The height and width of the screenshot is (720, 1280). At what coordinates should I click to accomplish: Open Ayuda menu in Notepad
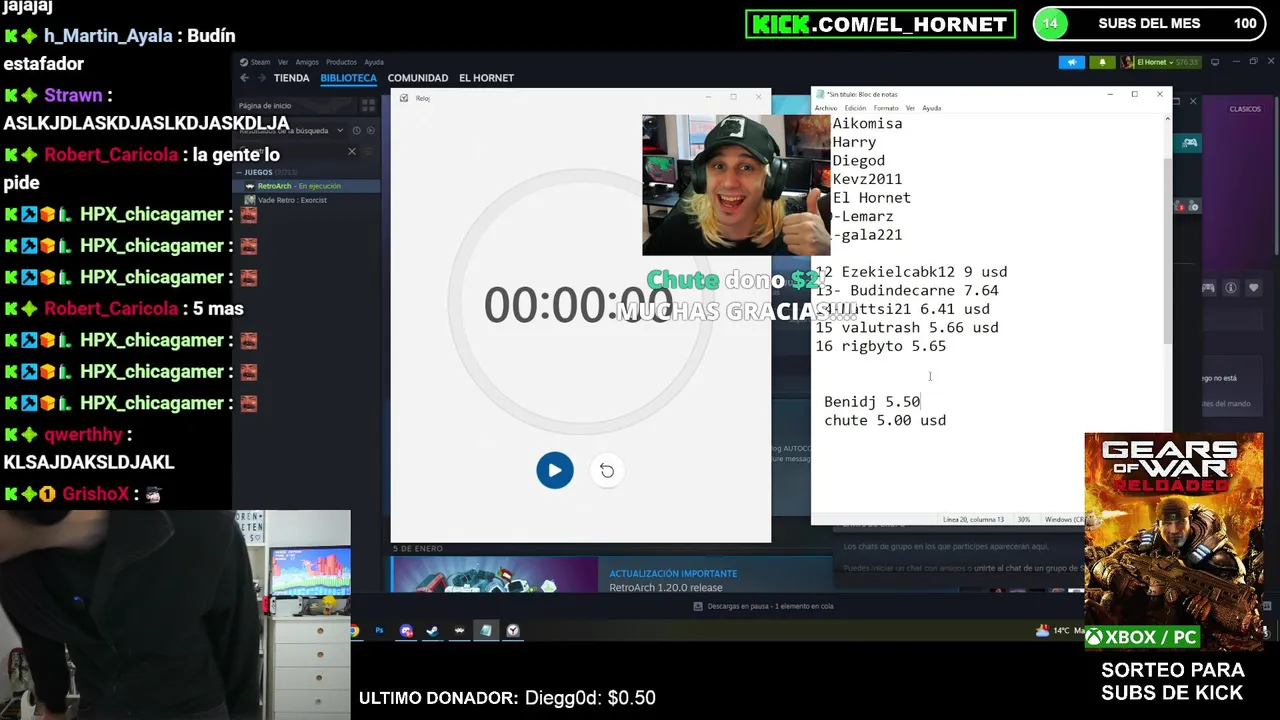pos(931,108)
